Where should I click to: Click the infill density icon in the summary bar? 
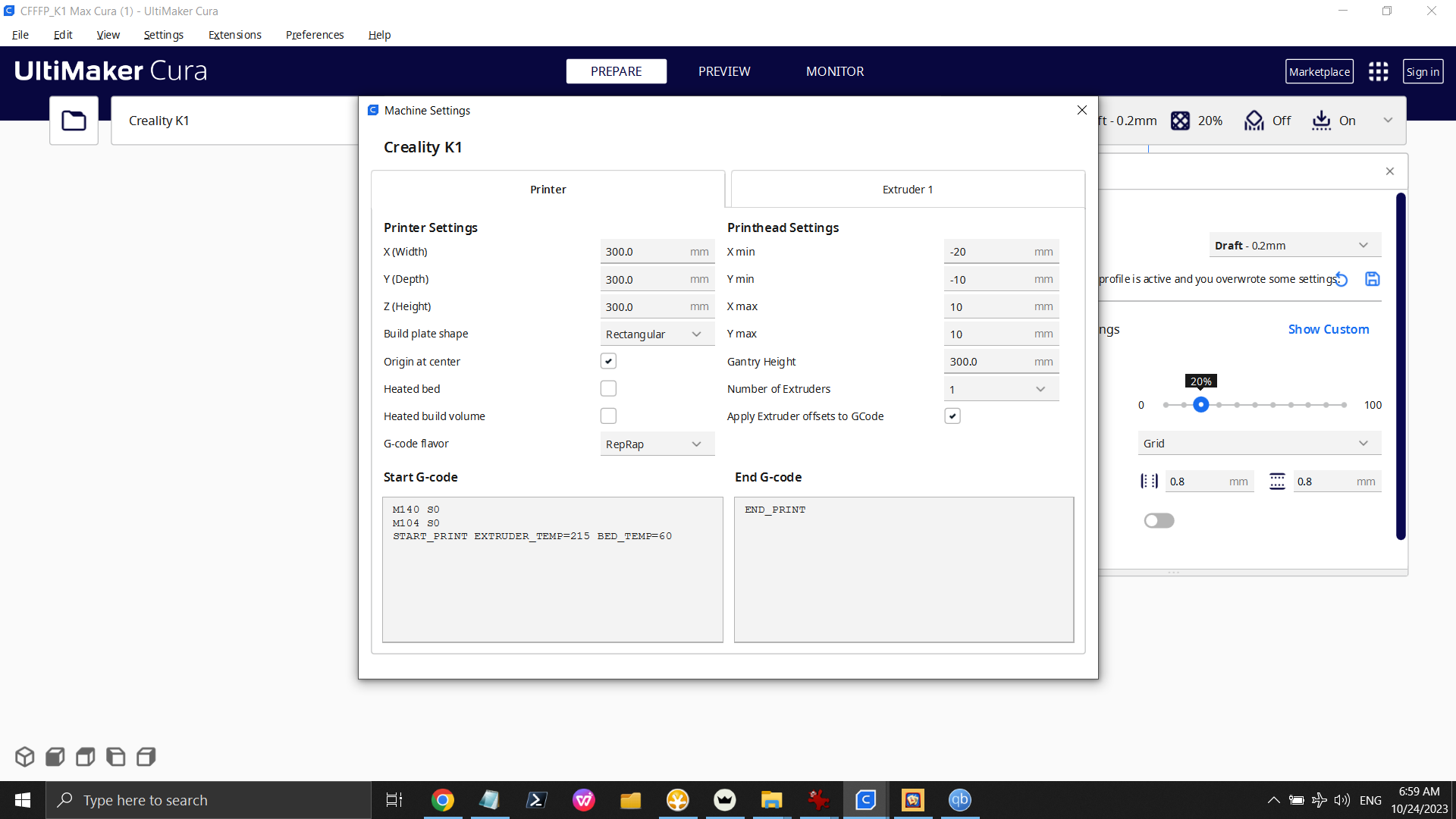tap(1180, 121)
